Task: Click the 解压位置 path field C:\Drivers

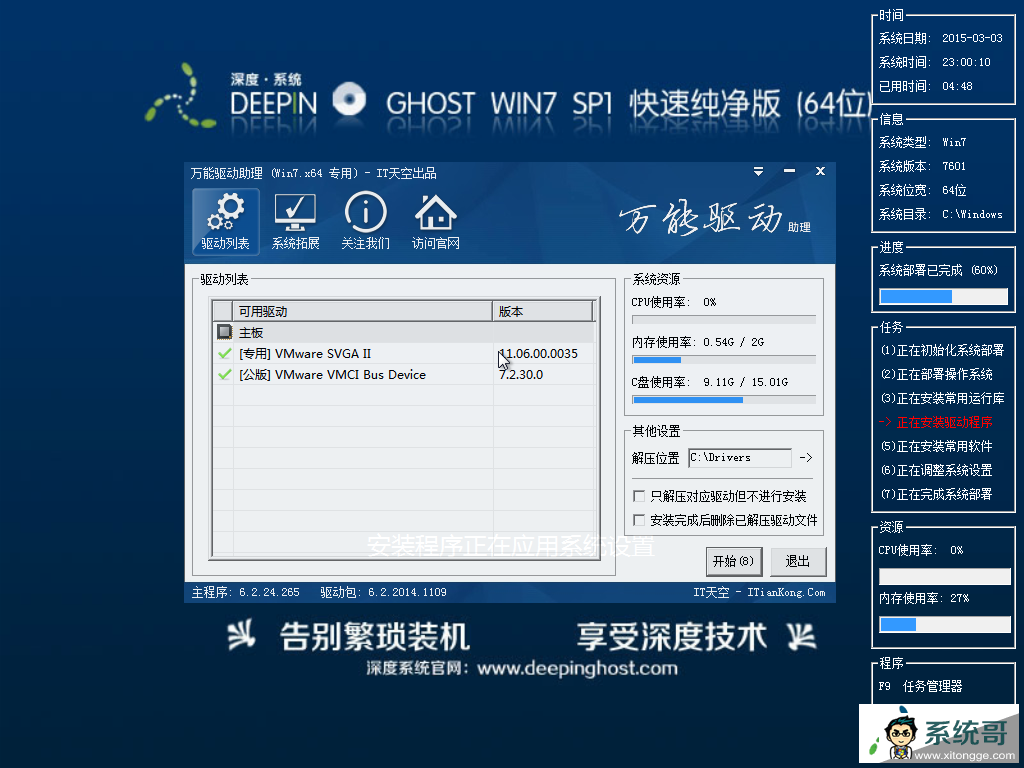Action: tap(740, 458)
